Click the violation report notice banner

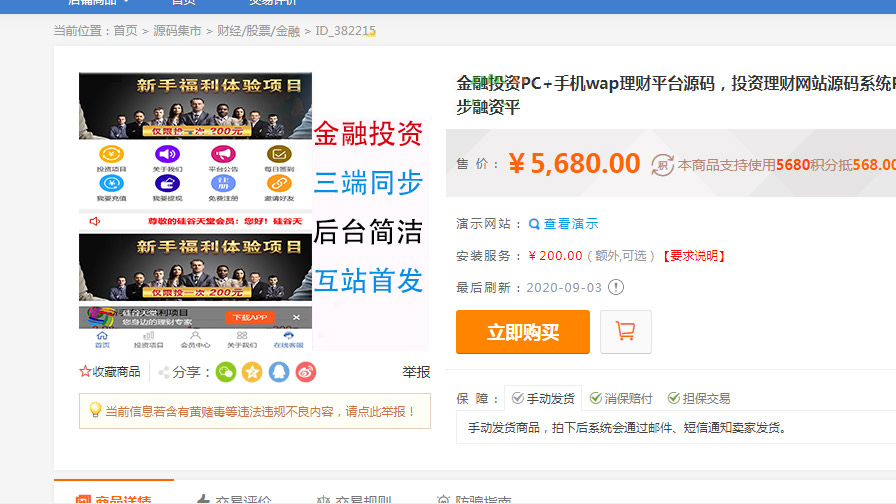pyautogui.click(x=255, y=411)
